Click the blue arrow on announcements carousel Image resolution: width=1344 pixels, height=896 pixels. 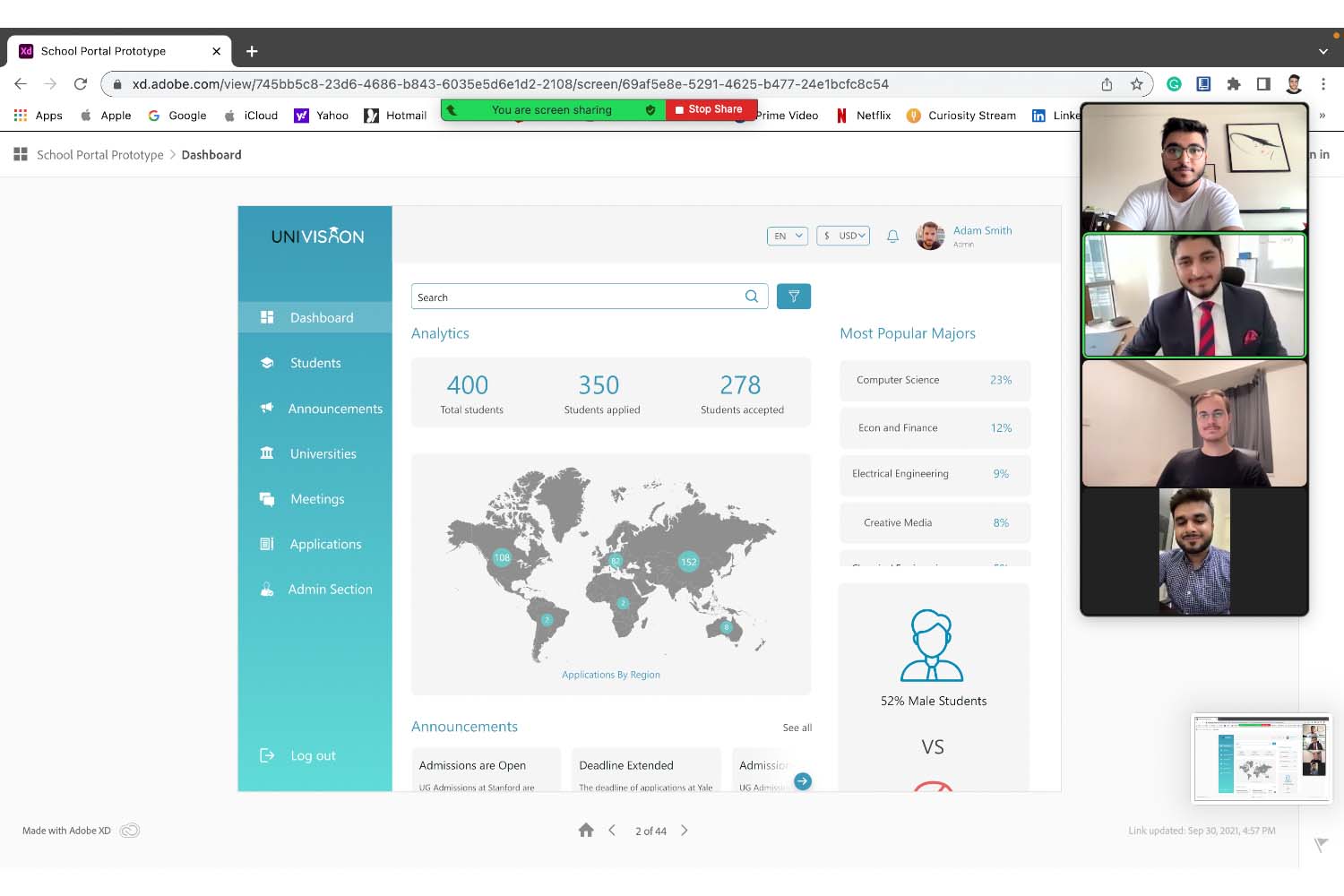tap(803, 781)
